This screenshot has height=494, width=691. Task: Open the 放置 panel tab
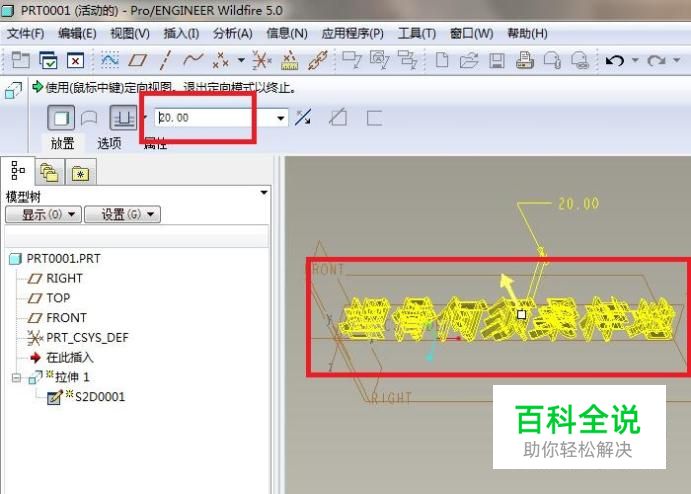[x=62, y=143]
